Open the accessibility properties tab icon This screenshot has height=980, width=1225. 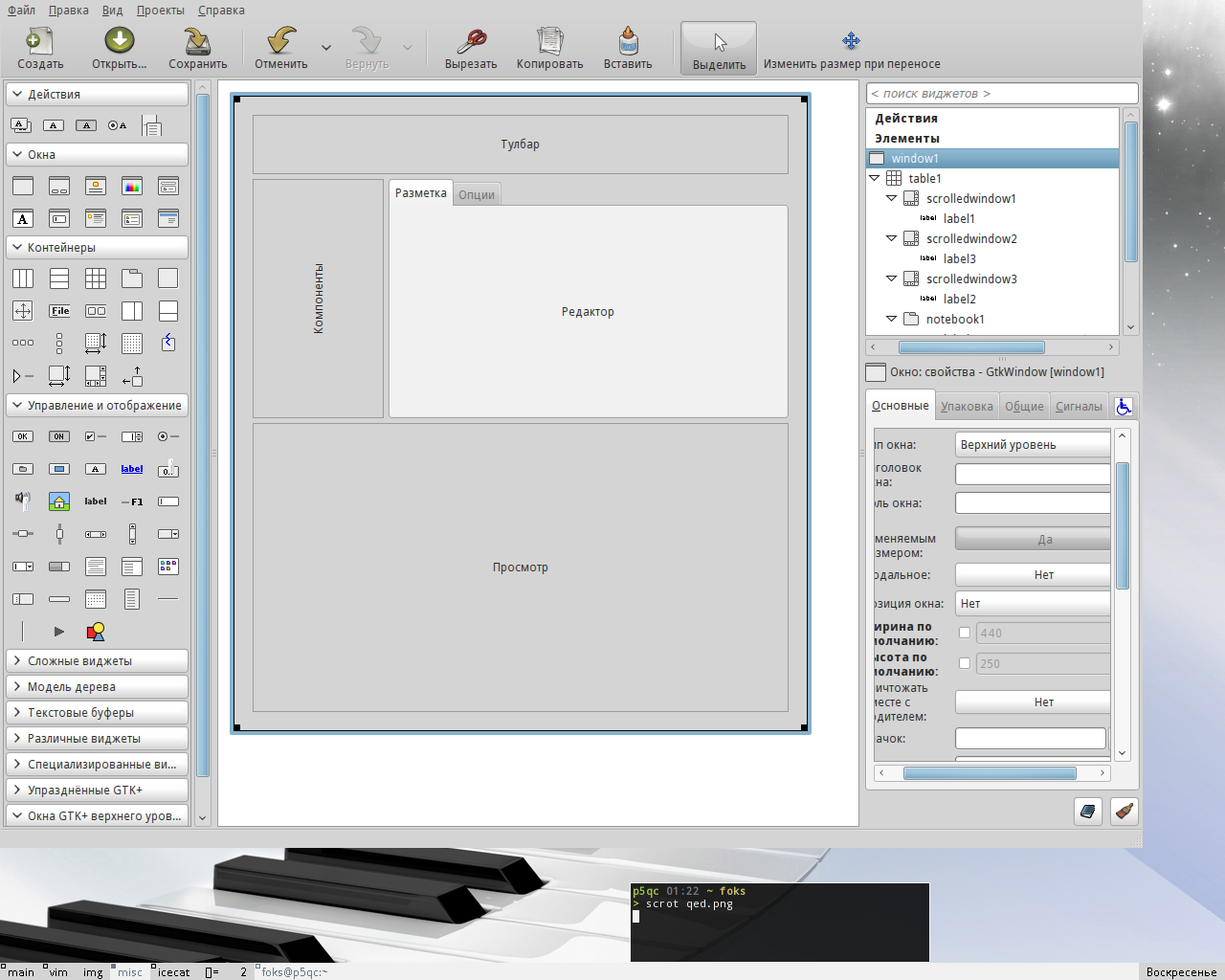[1124, 406]
